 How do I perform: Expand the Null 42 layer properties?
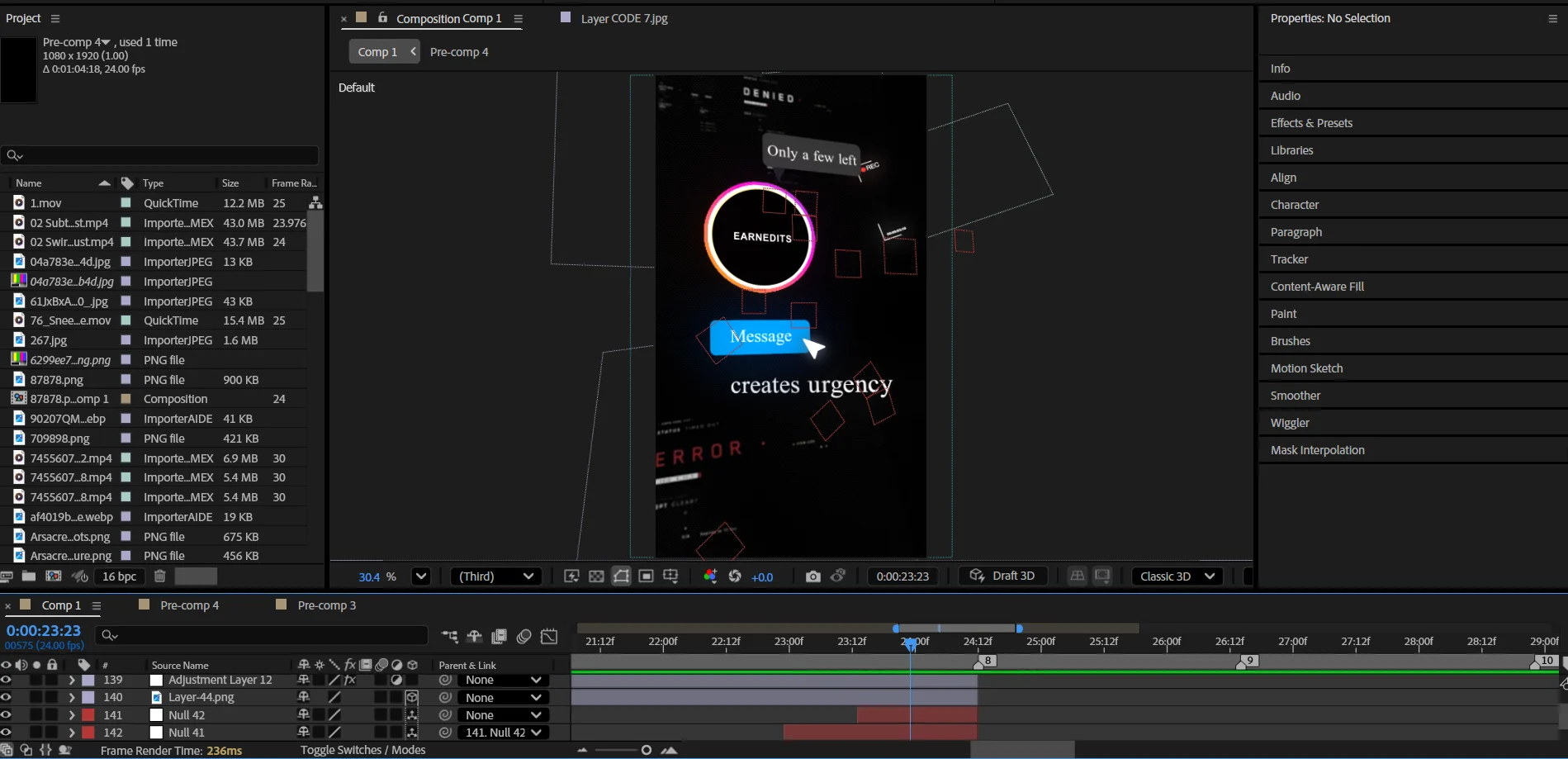click(x=72, y=715)
